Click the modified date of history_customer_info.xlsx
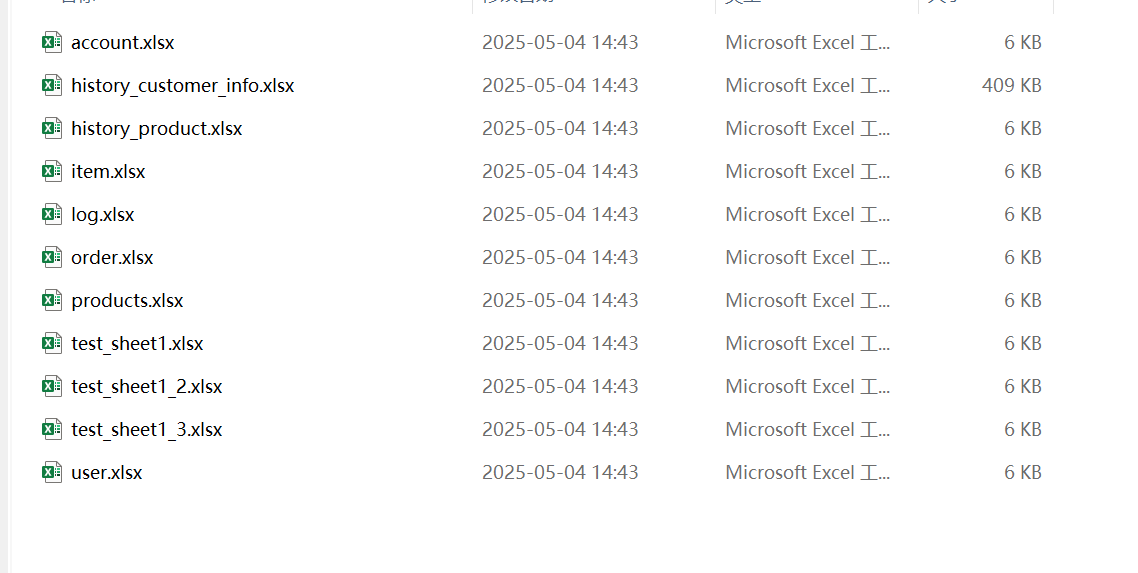 (x=560, y=85)
